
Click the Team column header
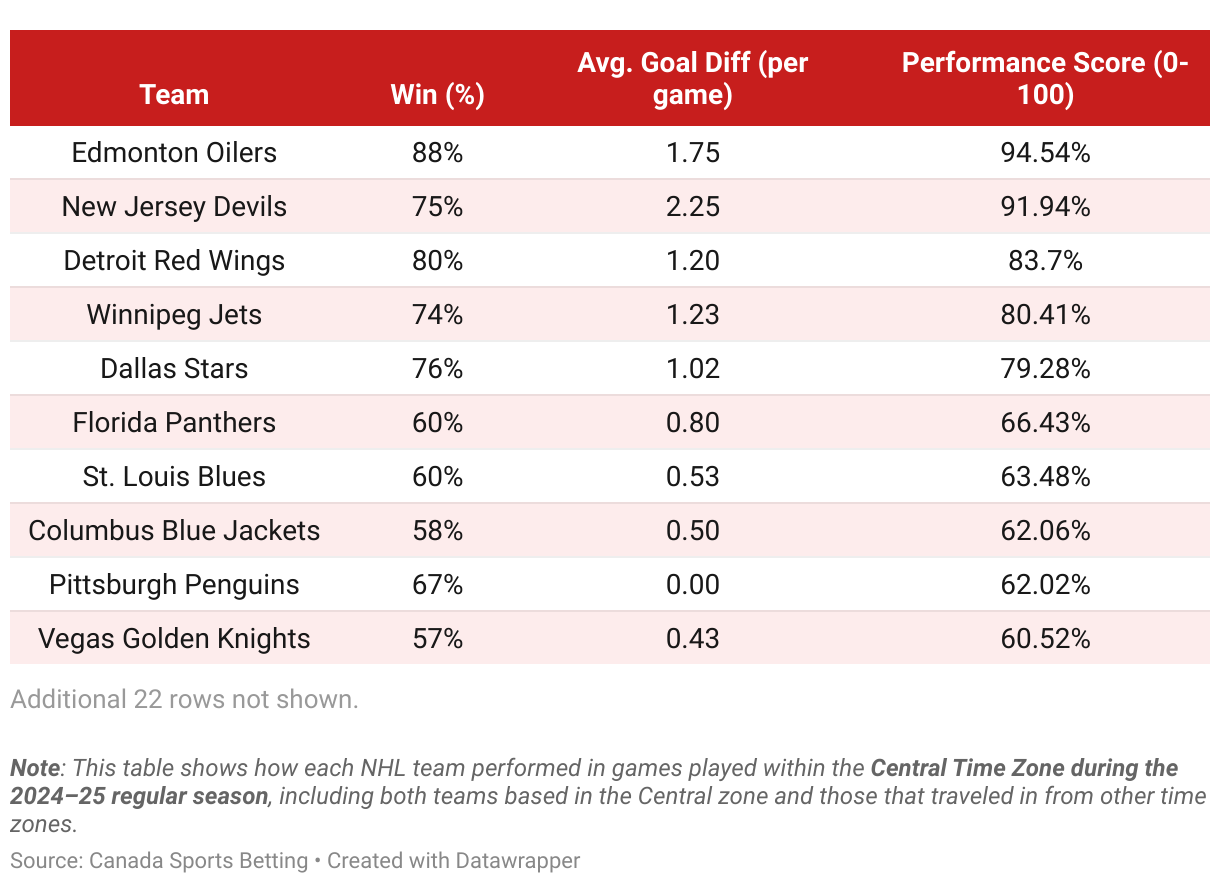[174, 95]
